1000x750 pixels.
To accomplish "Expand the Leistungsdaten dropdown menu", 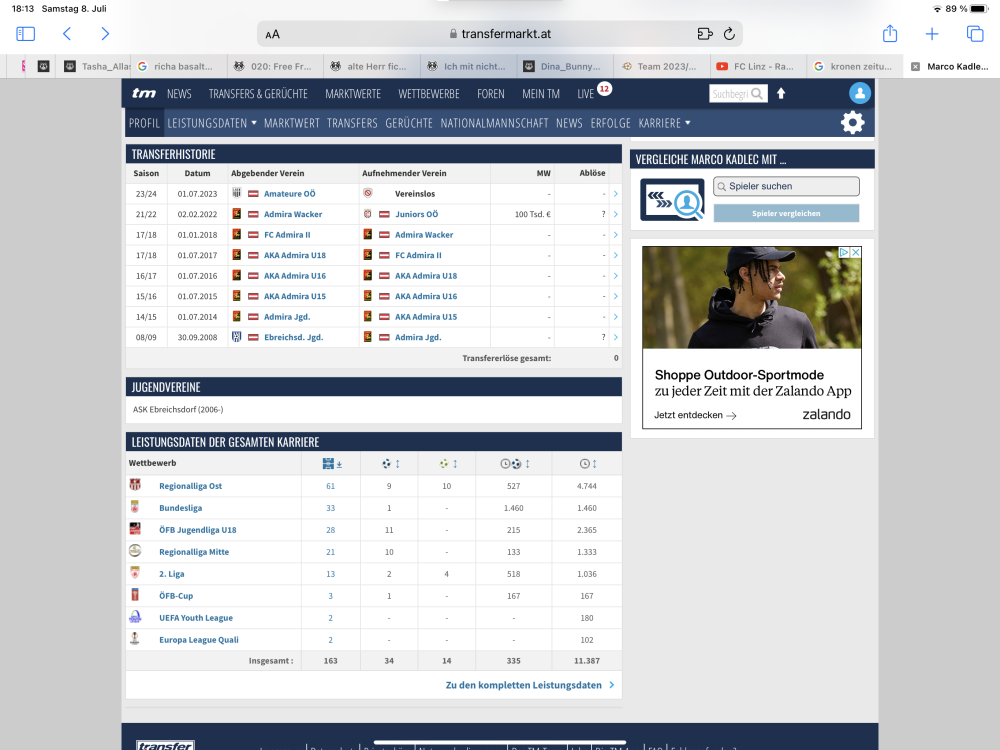I will [x=212, y=123].
